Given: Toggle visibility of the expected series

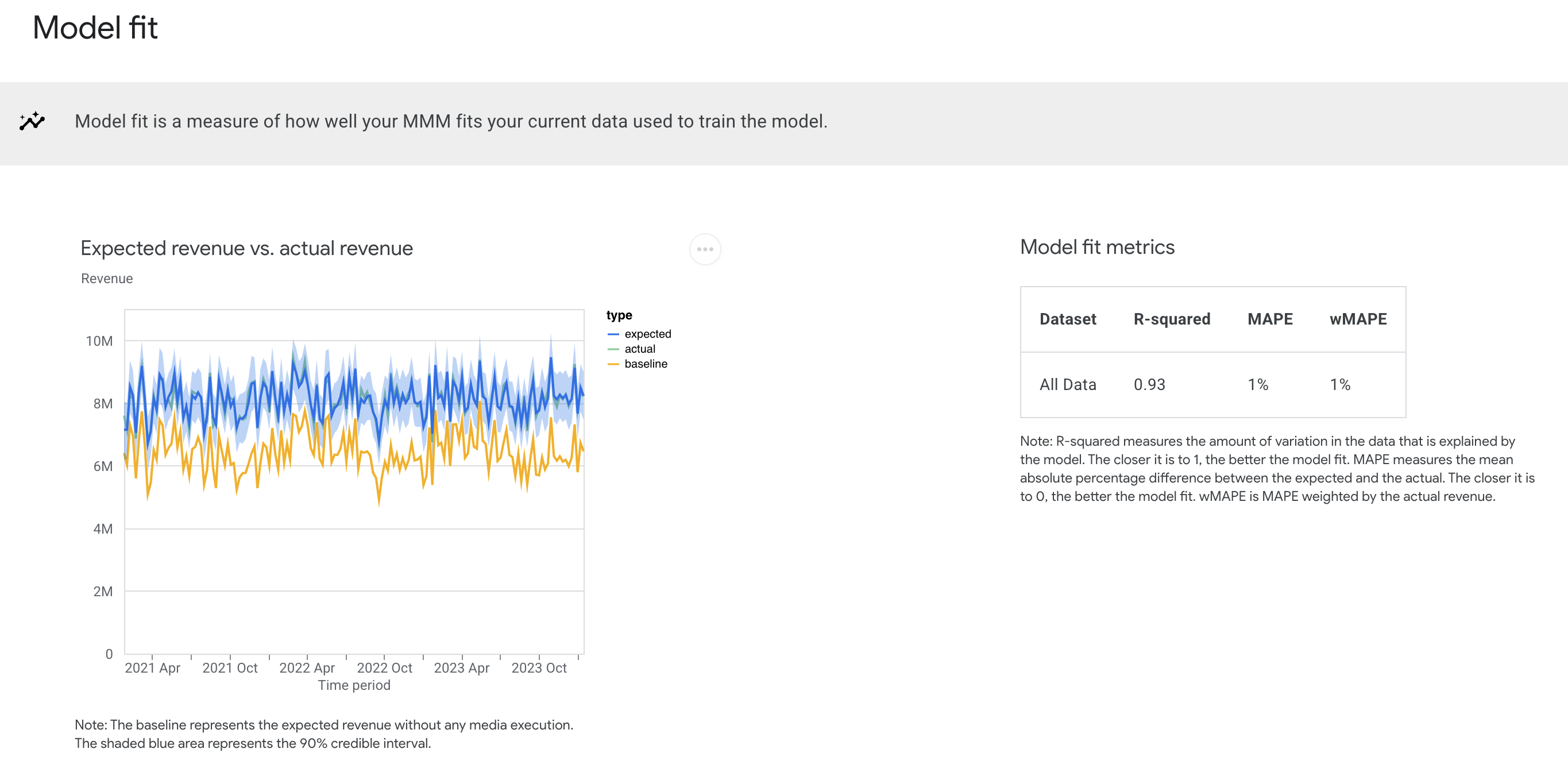Looking at the screenshot, I should 647,333.
